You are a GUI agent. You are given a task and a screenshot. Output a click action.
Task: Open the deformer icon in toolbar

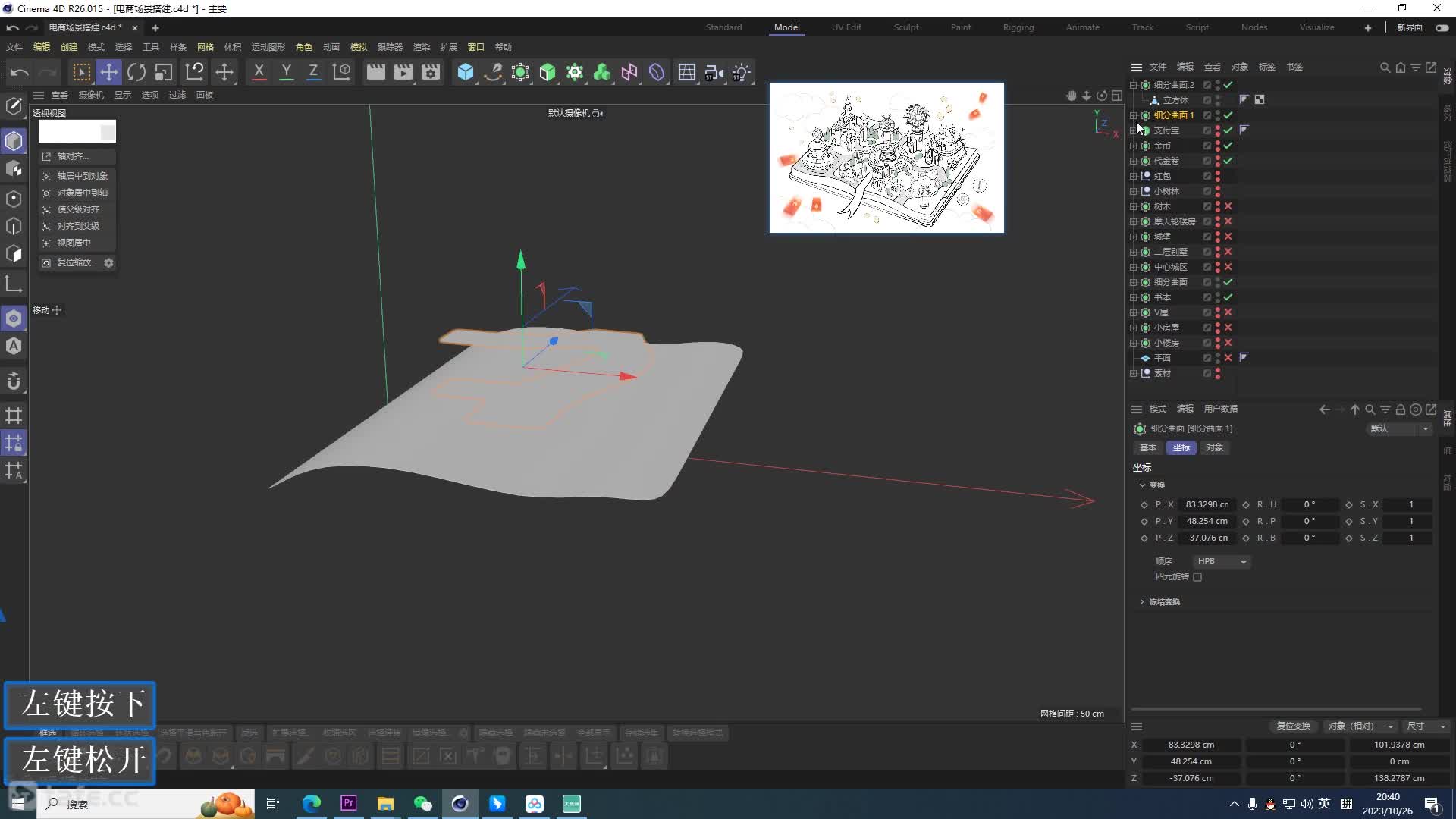657,72
